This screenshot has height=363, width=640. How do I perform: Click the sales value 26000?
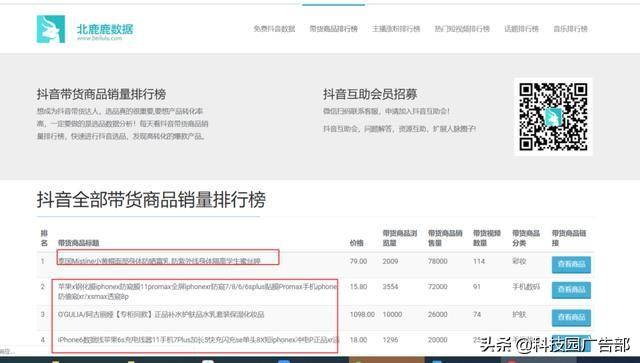438,314
